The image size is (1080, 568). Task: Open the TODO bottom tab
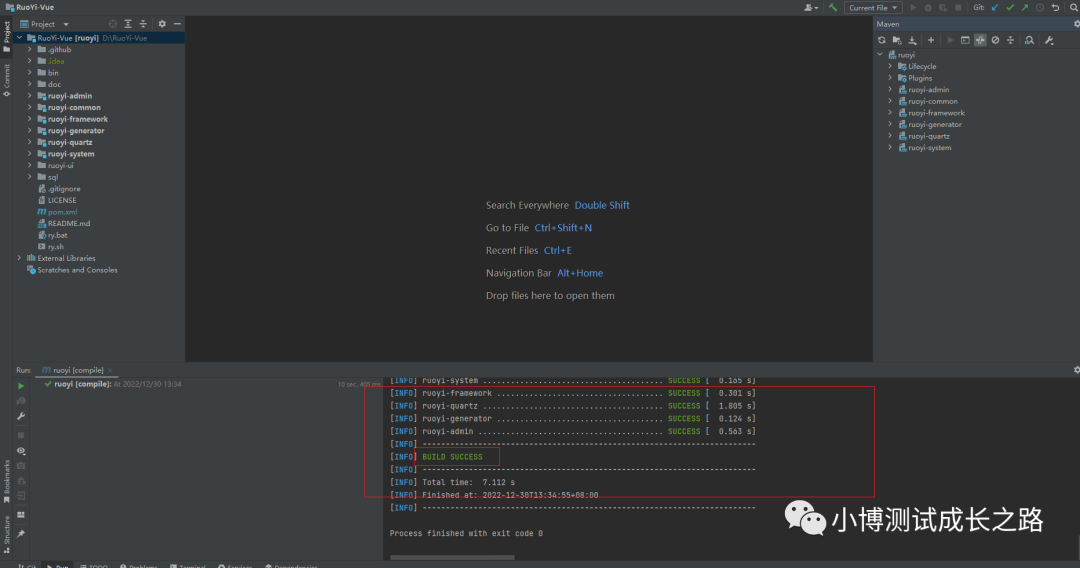click(94, 566)
